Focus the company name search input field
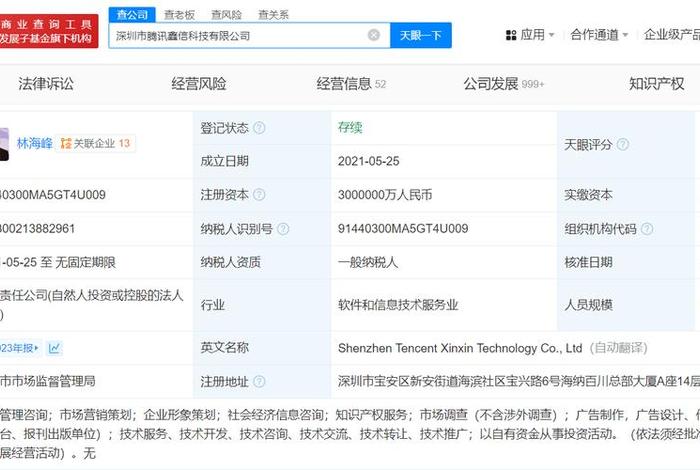Image resolution: width=700 pixels, height=470 pixels. (249, 35)
